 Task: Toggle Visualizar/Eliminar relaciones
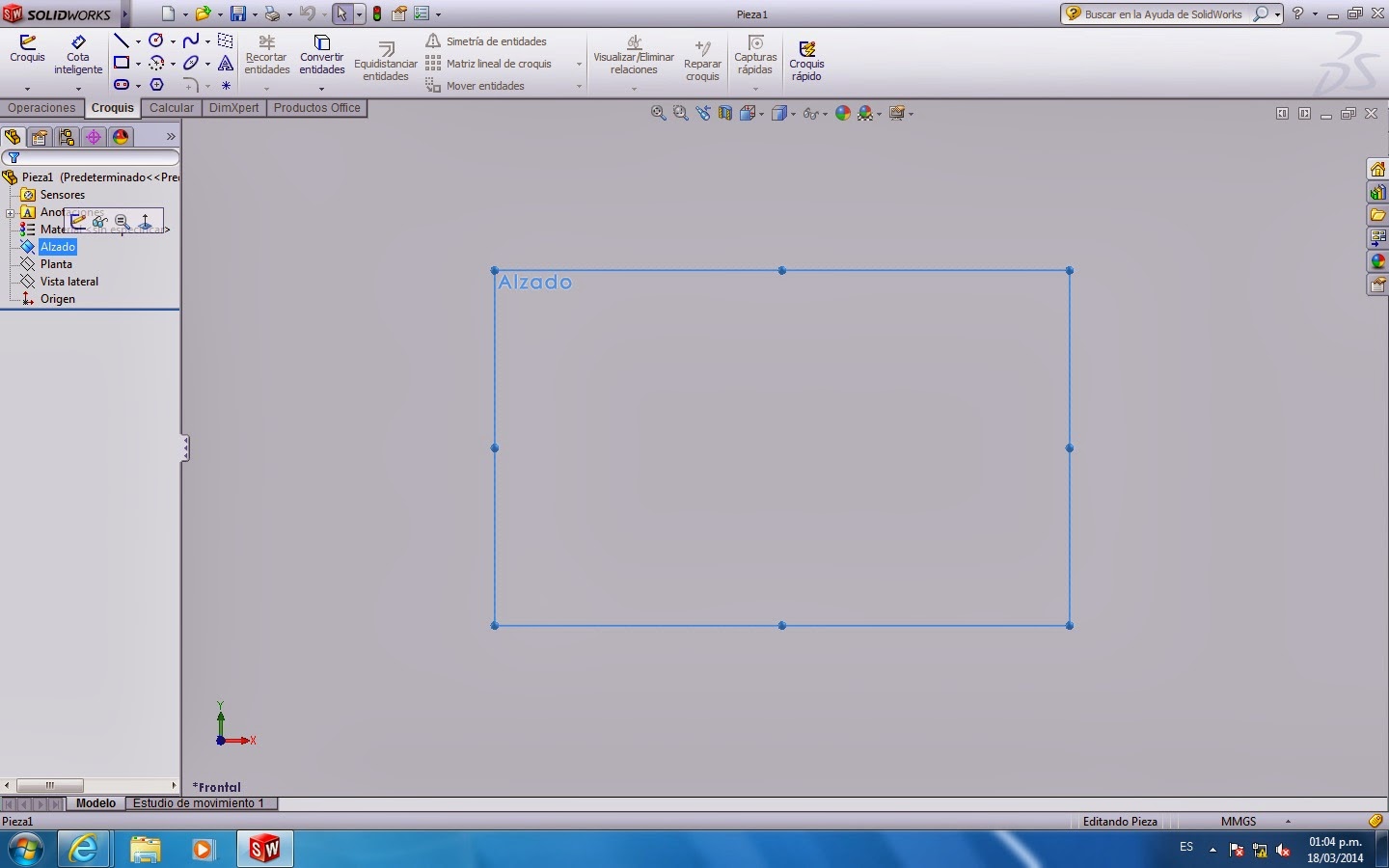point(634,58)
